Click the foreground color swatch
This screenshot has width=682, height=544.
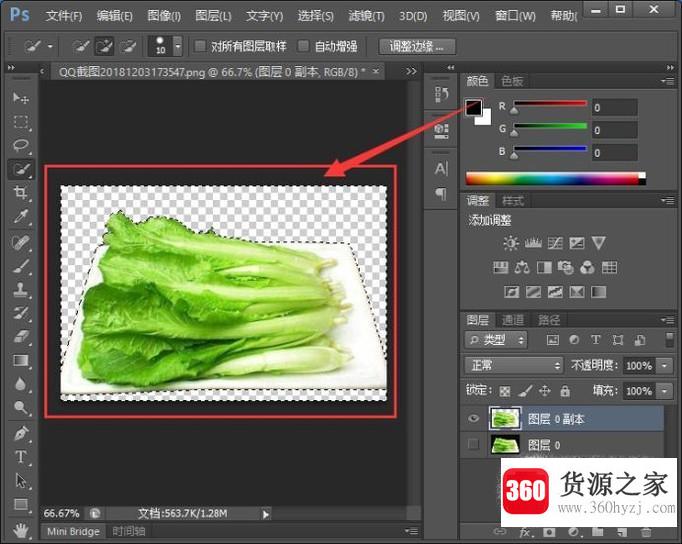pyautogui.click(x=473, y=107)
